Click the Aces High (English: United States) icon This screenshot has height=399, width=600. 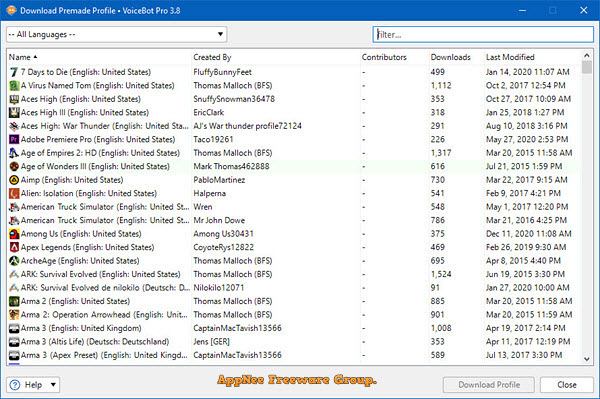coord(14,99)
